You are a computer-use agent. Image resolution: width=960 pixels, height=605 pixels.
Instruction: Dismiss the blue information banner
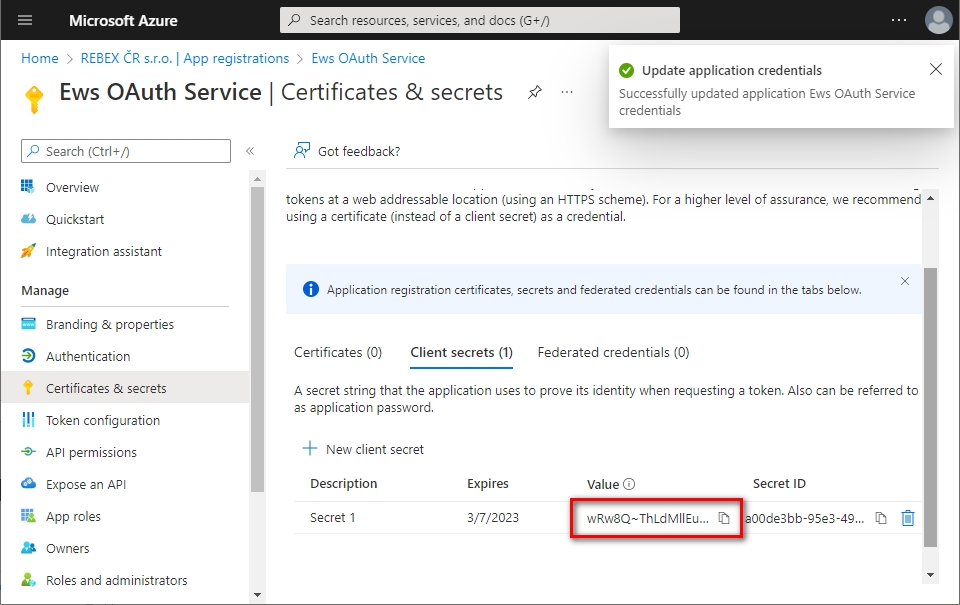point(905,282)
